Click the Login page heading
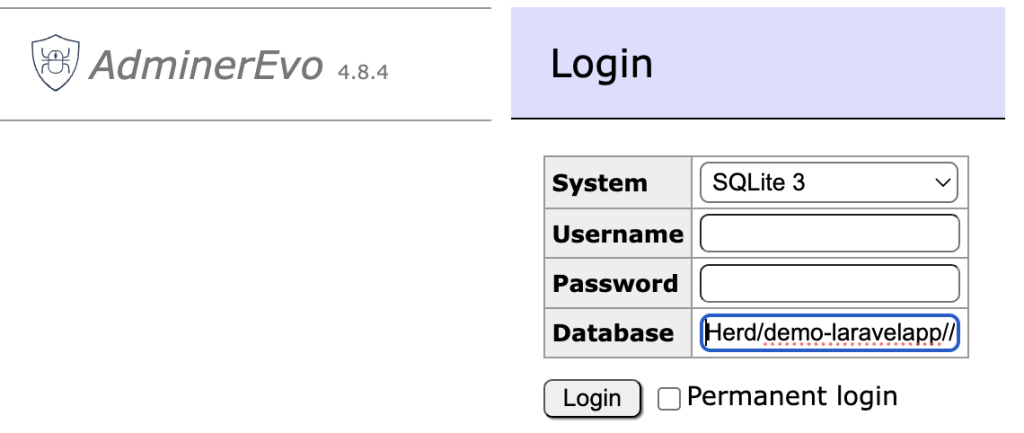The image size is (1024, 433). [601, 64]
